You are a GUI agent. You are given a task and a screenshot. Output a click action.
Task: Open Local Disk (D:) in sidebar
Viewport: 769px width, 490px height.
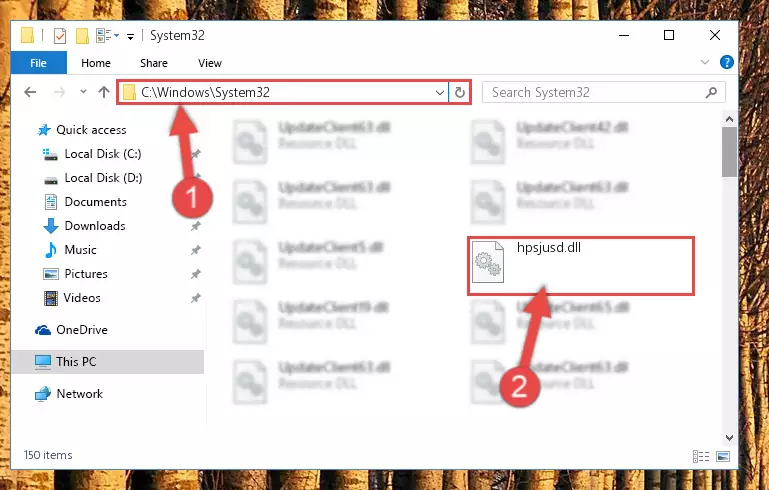click(103, 178)
